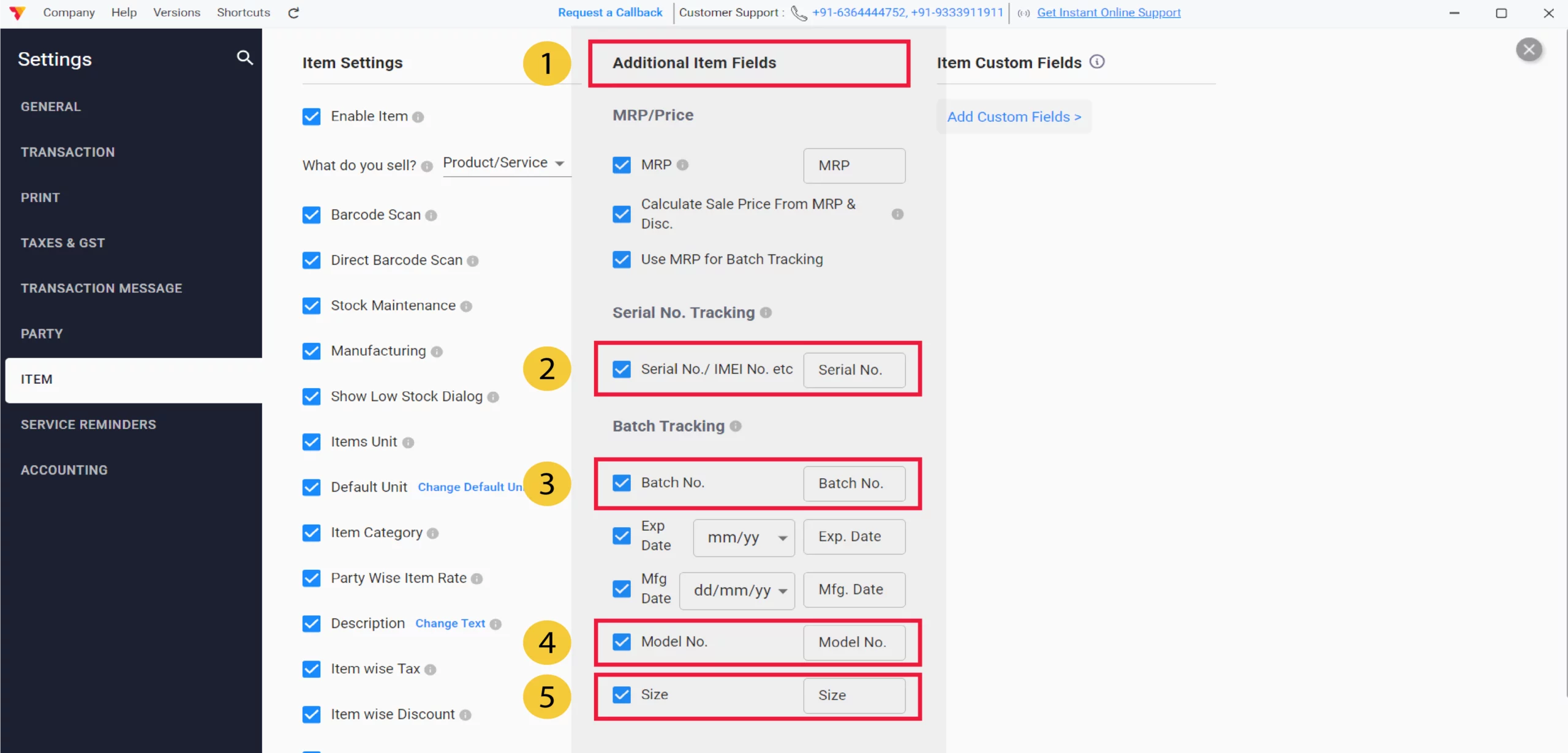The image size is (1568, 753).
Task: Close settings with round X icon
Action: (1529, 50)
